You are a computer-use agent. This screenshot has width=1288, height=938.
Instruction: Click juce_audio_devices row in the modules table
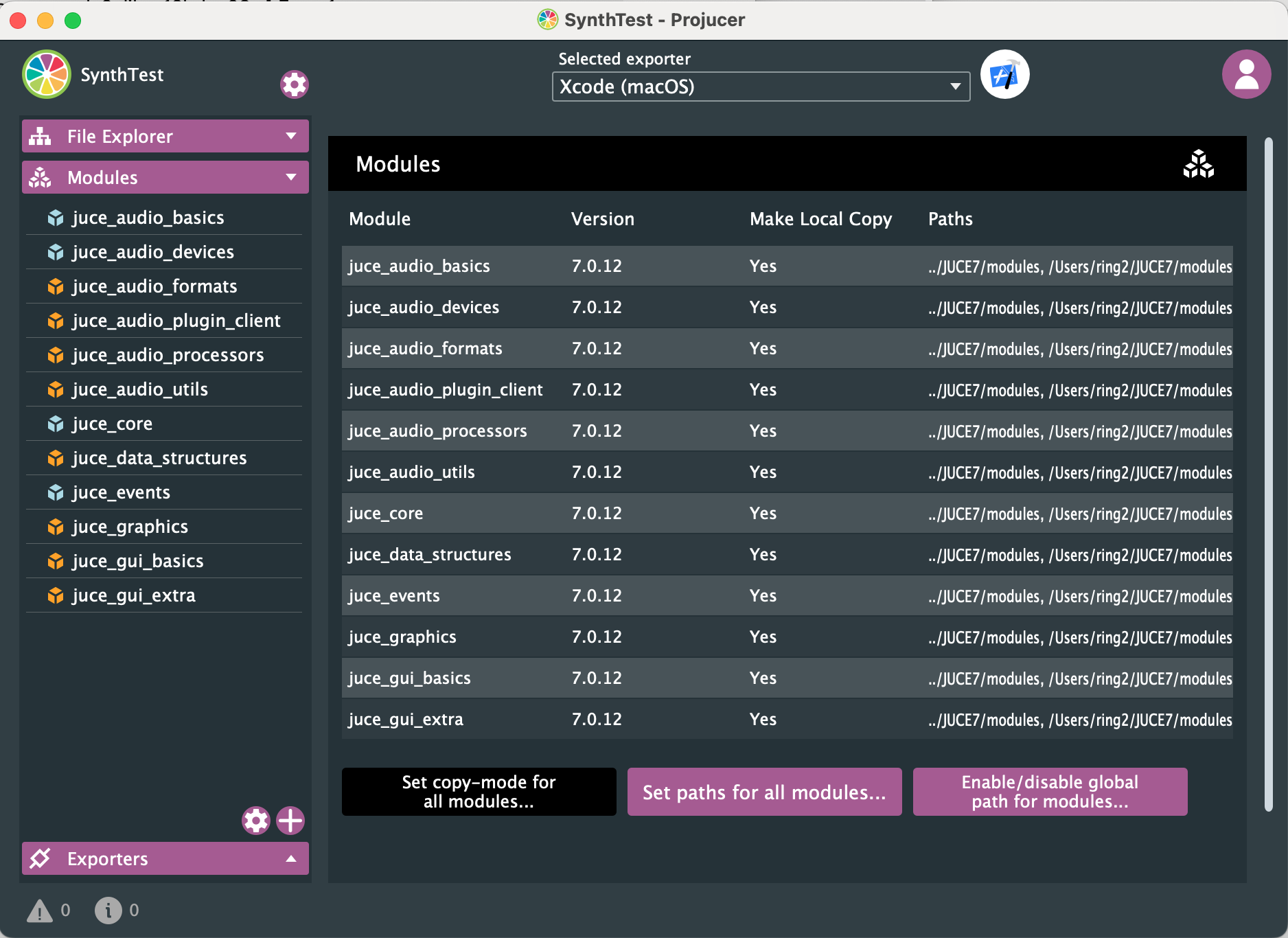tap(787, 307)
